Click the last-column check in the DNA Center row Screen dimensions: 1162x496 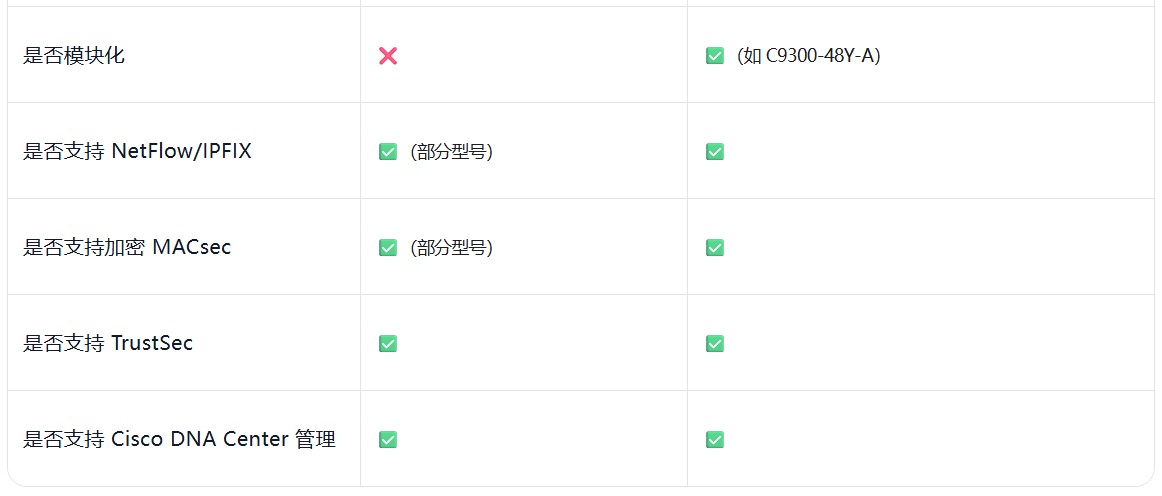click(715, 440)
